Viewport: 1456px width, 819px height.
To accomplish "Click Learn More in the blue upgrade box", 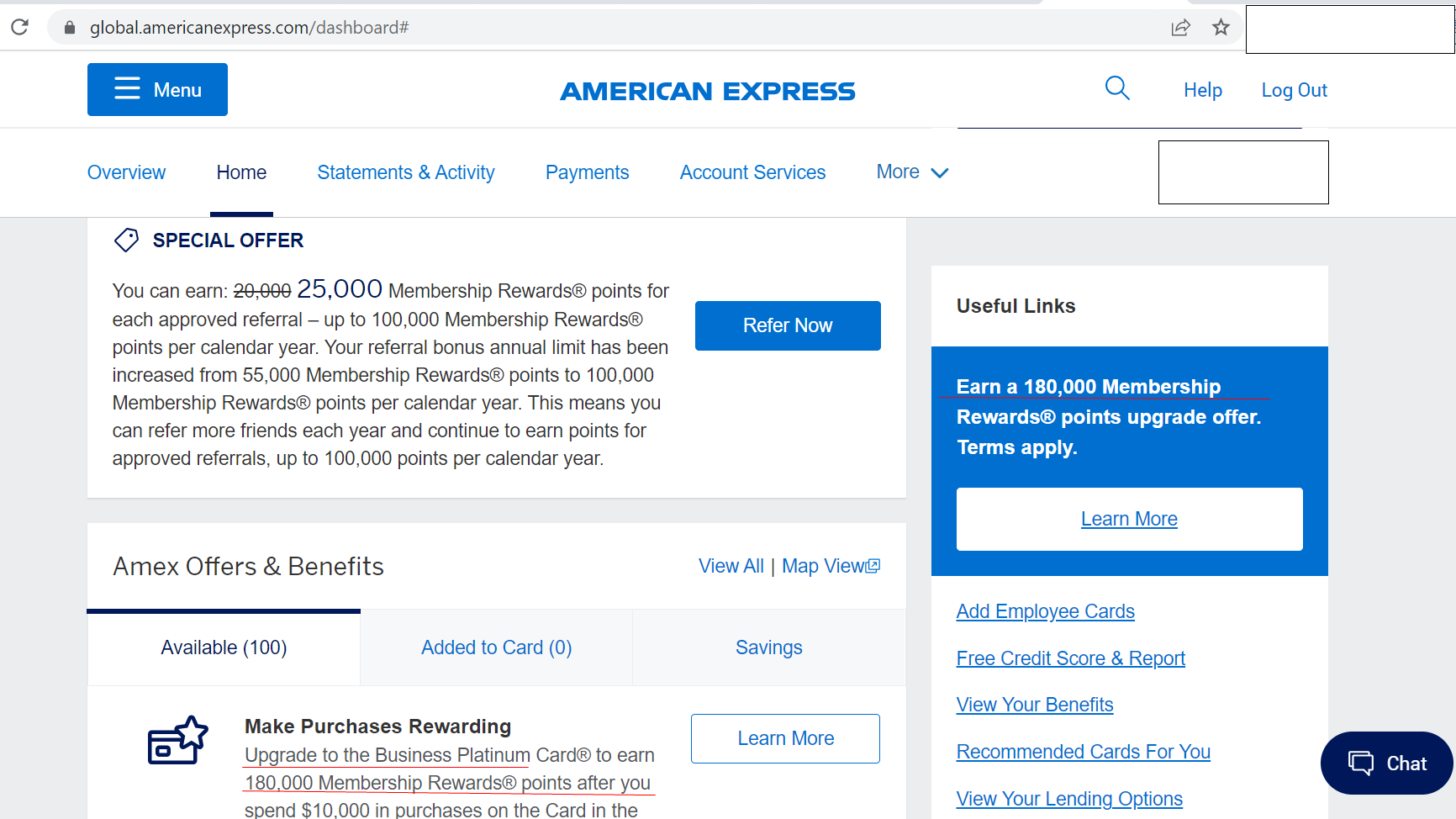I will (1129, 519).
